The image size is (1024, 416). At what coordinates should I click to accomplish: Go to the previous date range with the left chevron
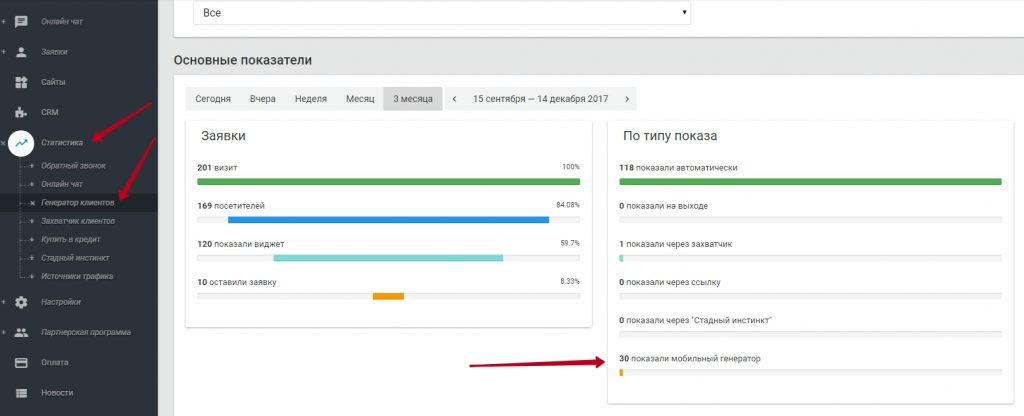tap(455, 99)
